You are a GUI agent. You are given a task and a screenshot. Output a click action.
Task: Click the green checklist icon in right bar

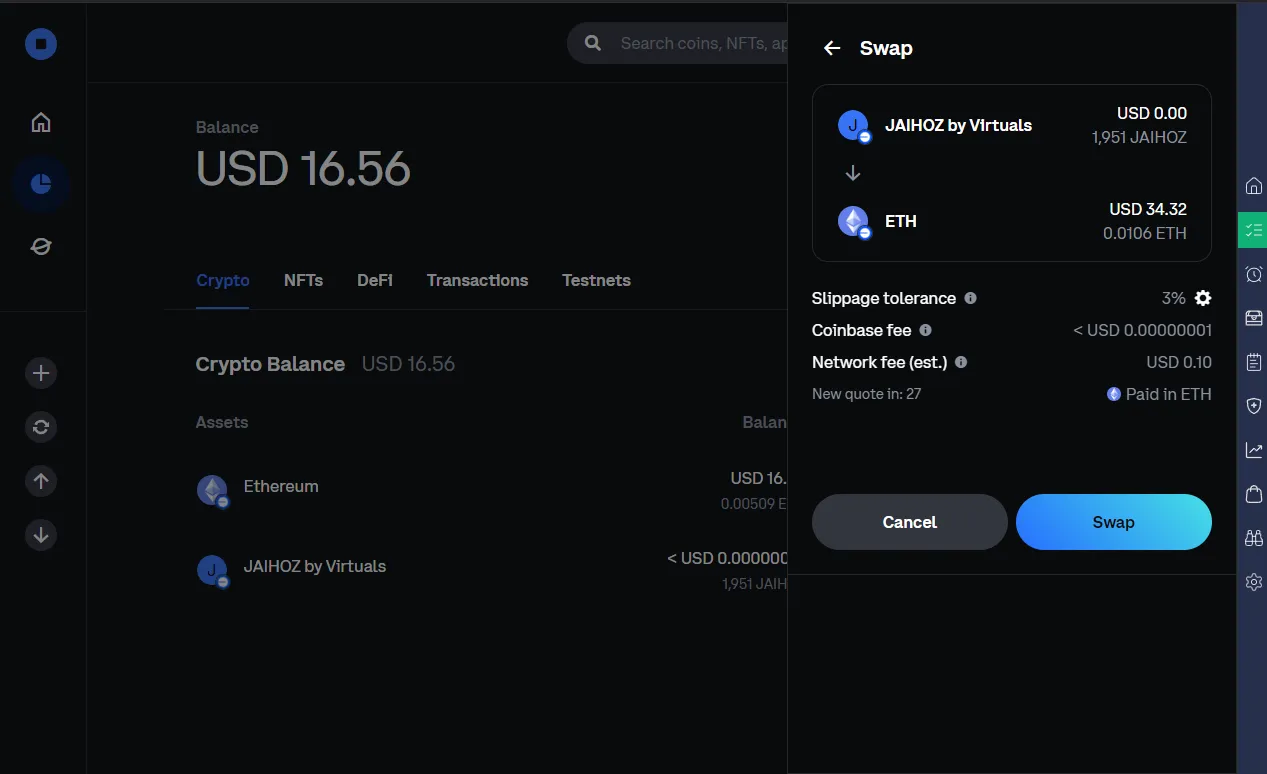[x=1253, y=230]
